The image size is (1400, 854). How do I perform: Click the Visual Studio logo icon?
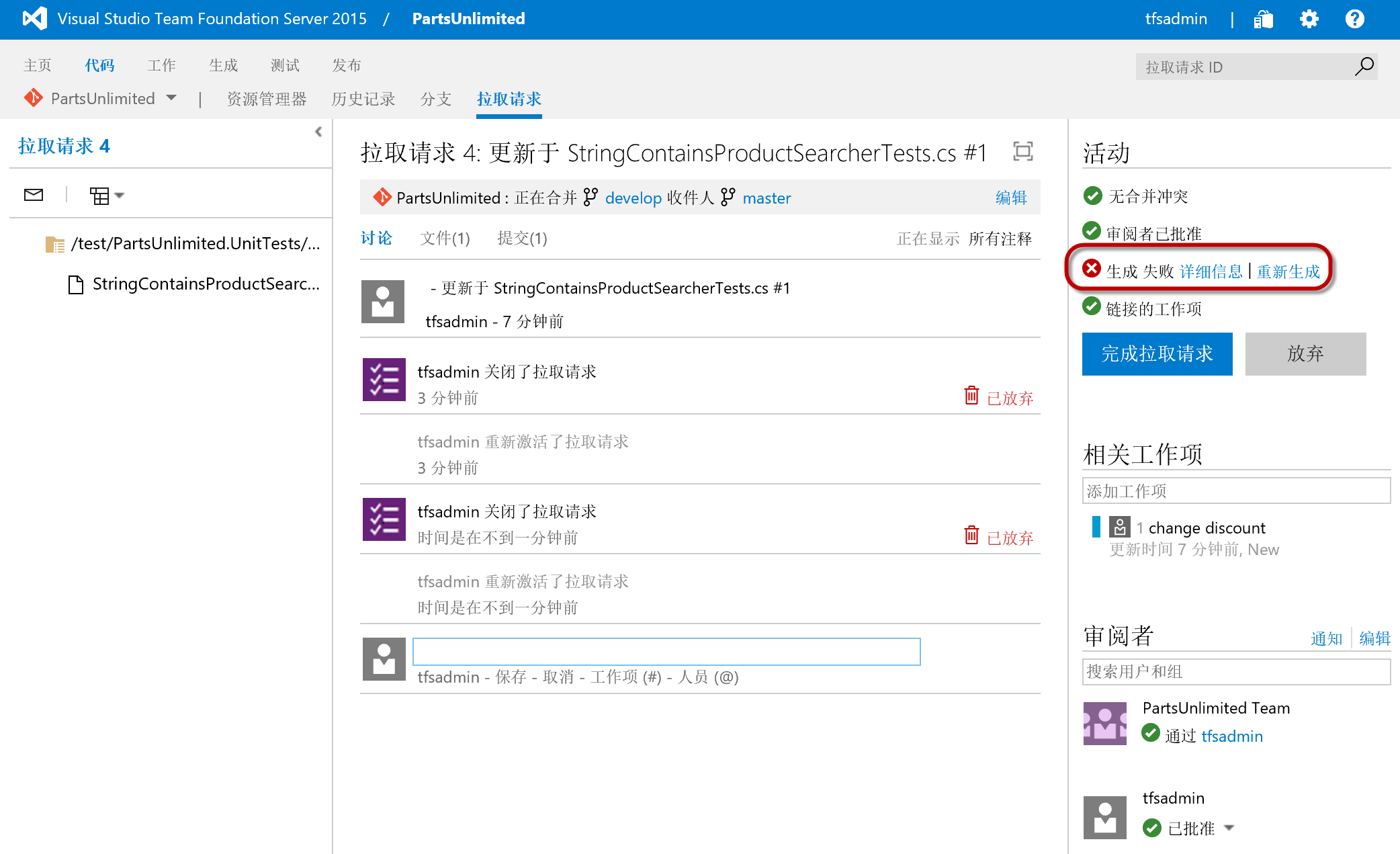[34, 18]
